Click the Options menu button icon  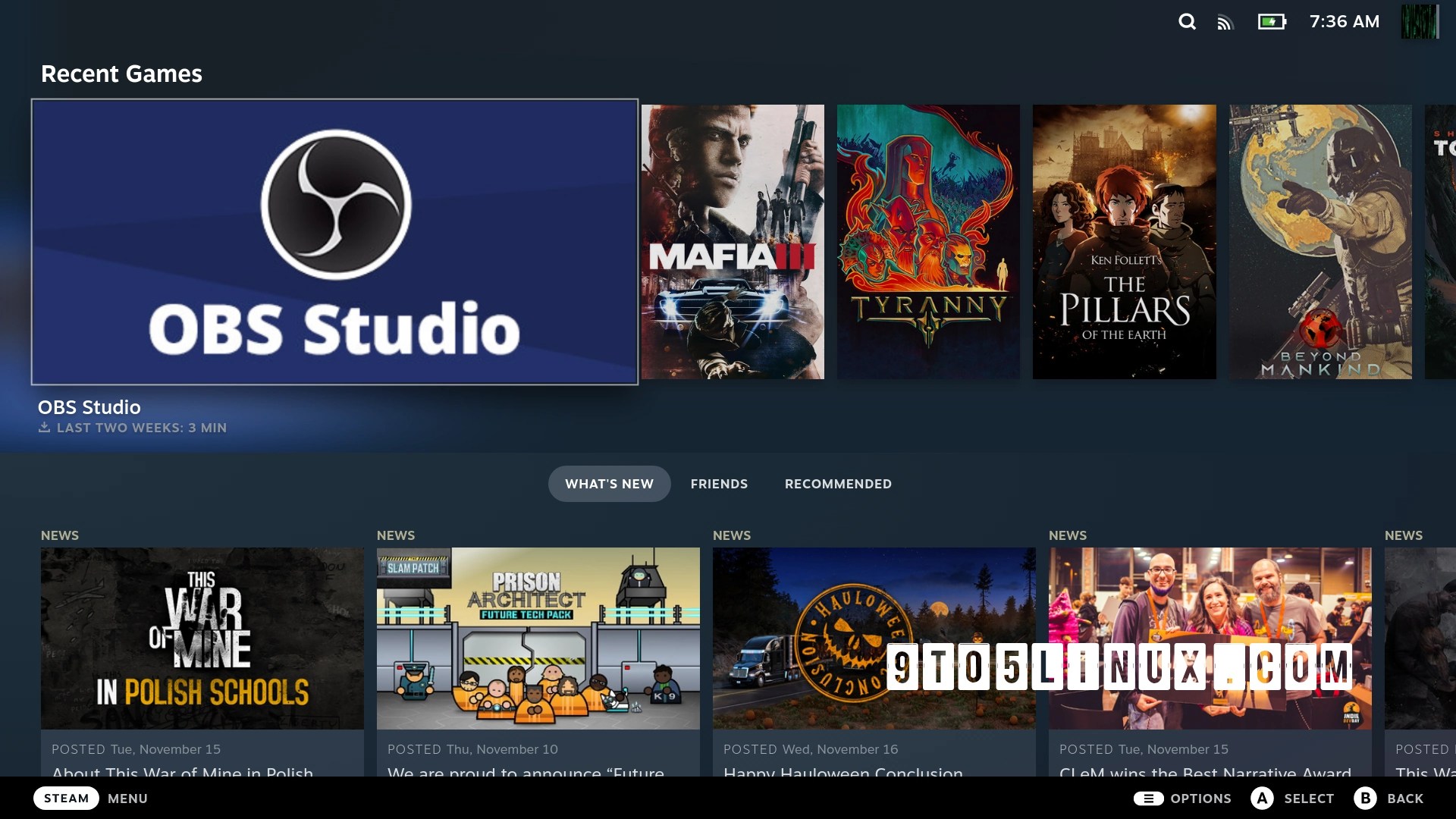(x=1148, y=799)
